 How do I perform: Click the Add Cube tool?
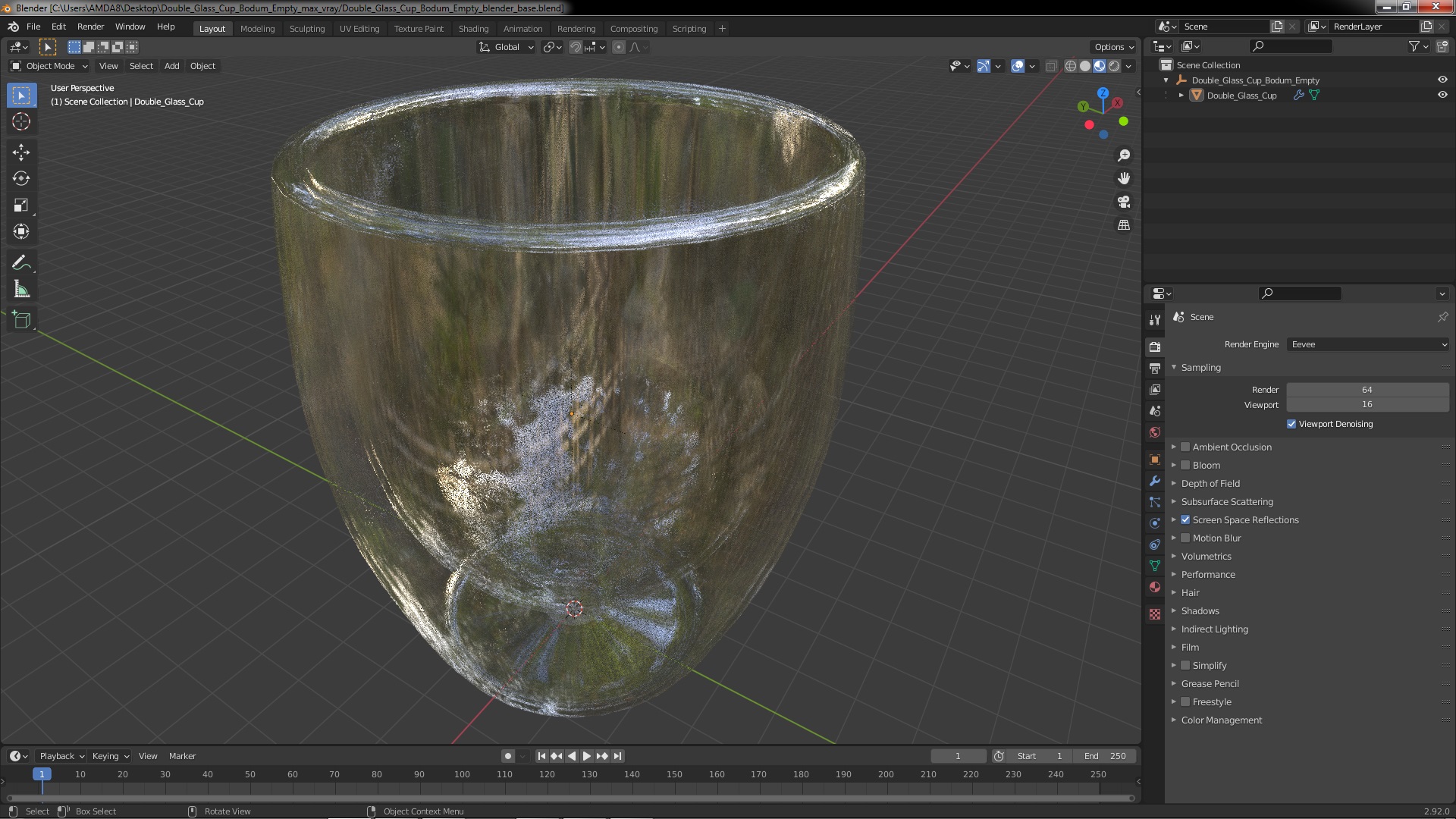coord(21,320)
